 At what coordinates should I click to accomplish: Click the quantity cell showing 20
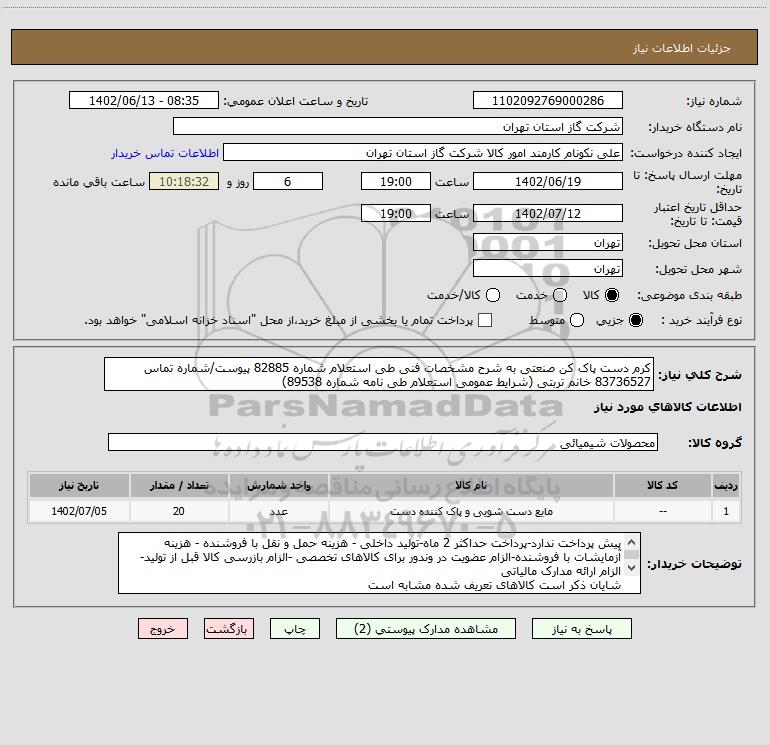(179, 511)
